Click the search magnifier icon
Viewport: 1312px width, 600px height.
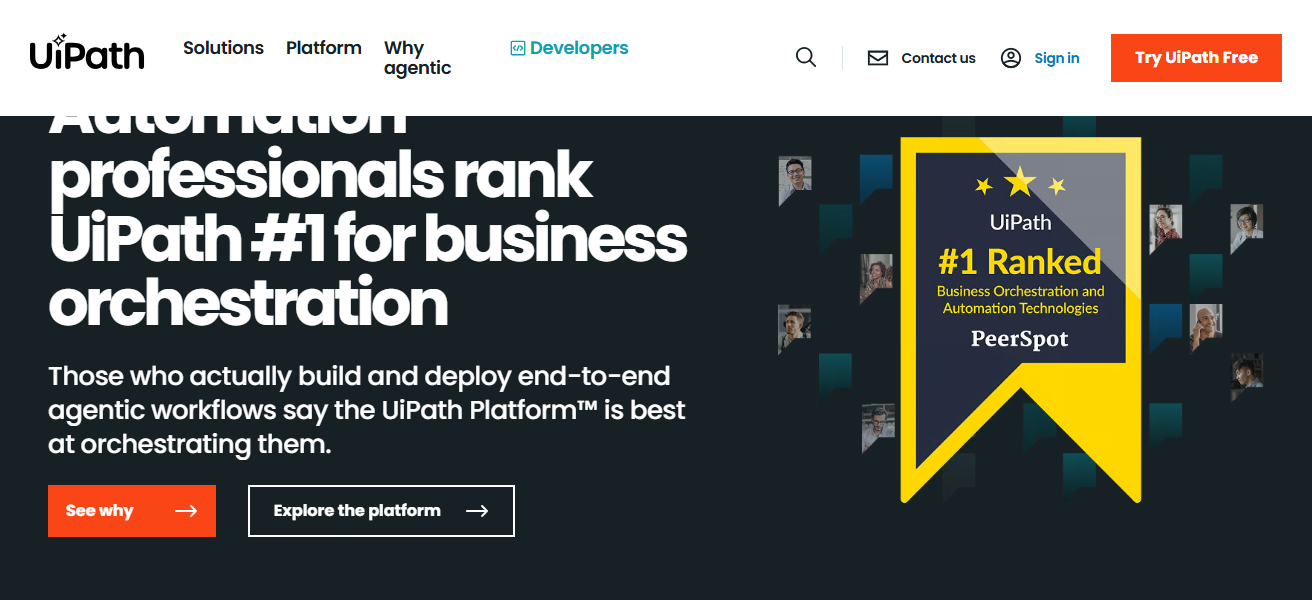click(805, 58)
